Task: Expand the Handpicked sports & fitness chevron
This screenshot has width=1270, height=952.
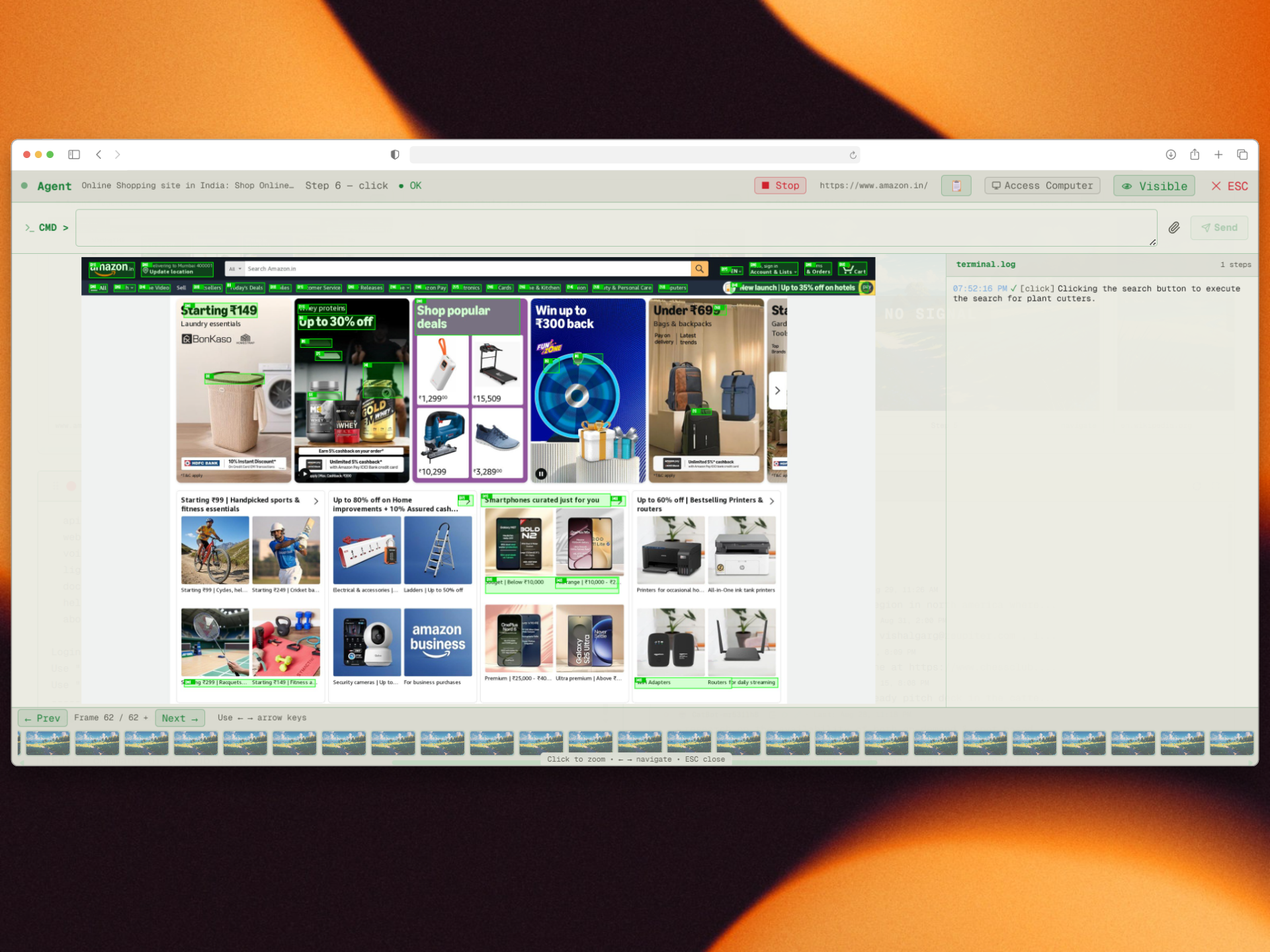Action: (x=316, y=501)
